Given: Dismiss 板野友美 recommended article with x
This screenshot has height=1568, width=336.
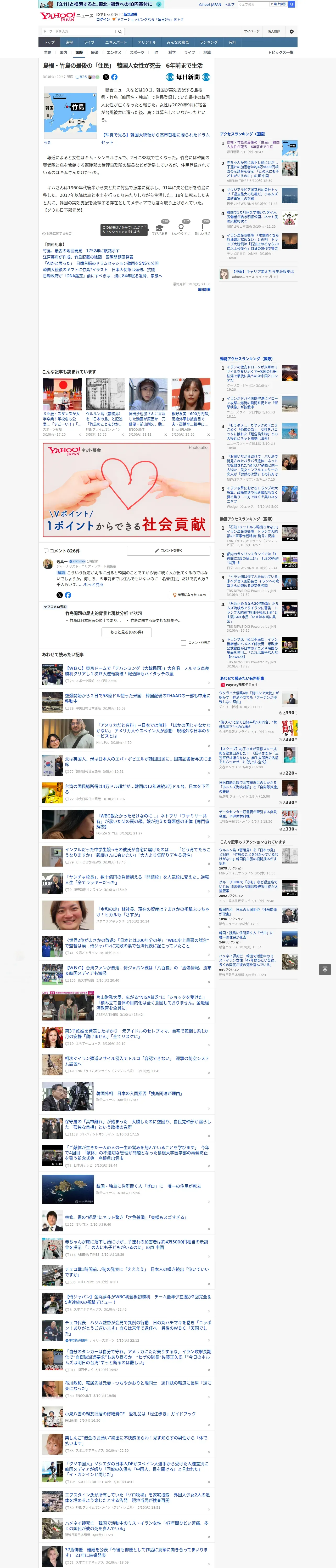Looking at the screenshot, I should point(208,435).
